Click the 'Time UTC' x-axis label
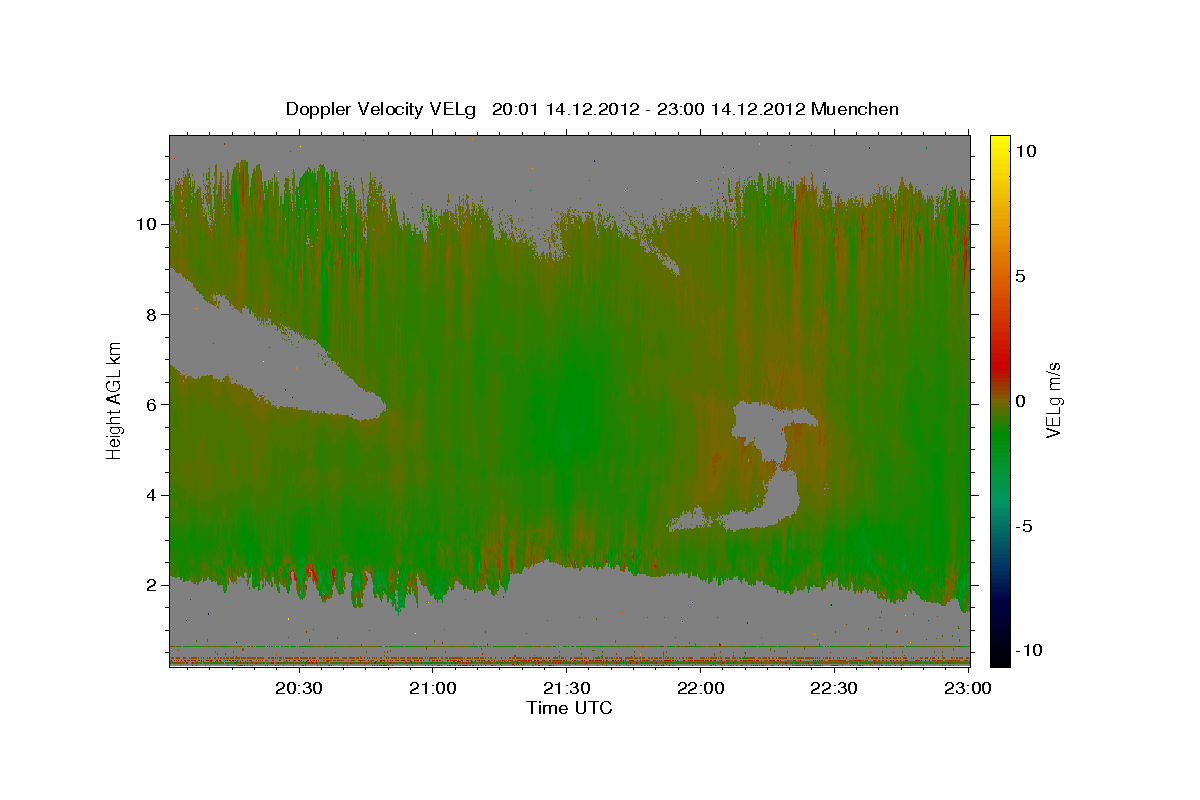This screenshot has height=800, width=1200. coord(569,708)
